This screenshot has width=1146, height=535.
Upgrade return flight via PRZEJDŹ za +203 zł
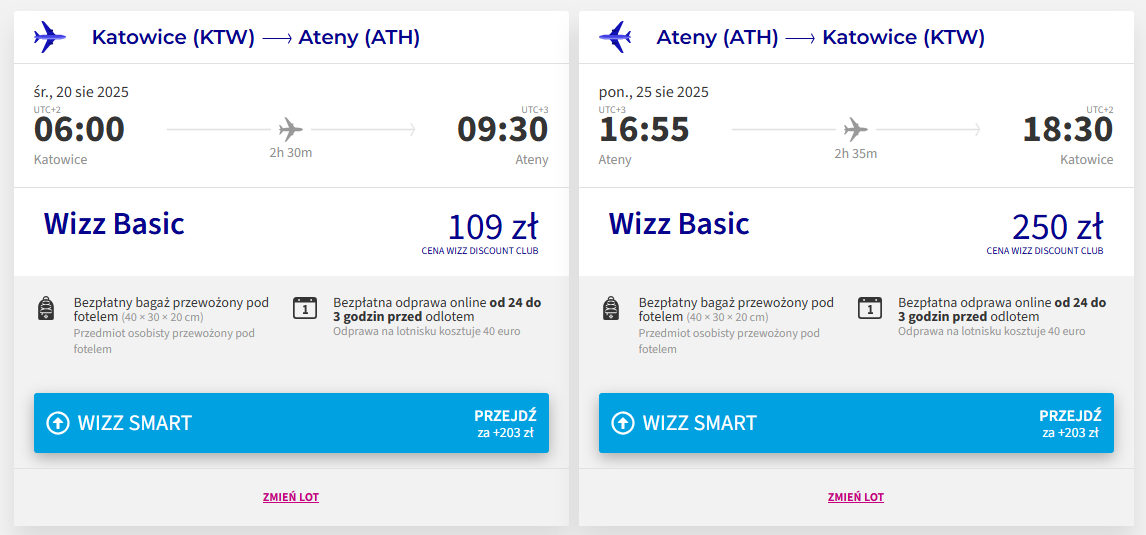(x=1070, y=423)
